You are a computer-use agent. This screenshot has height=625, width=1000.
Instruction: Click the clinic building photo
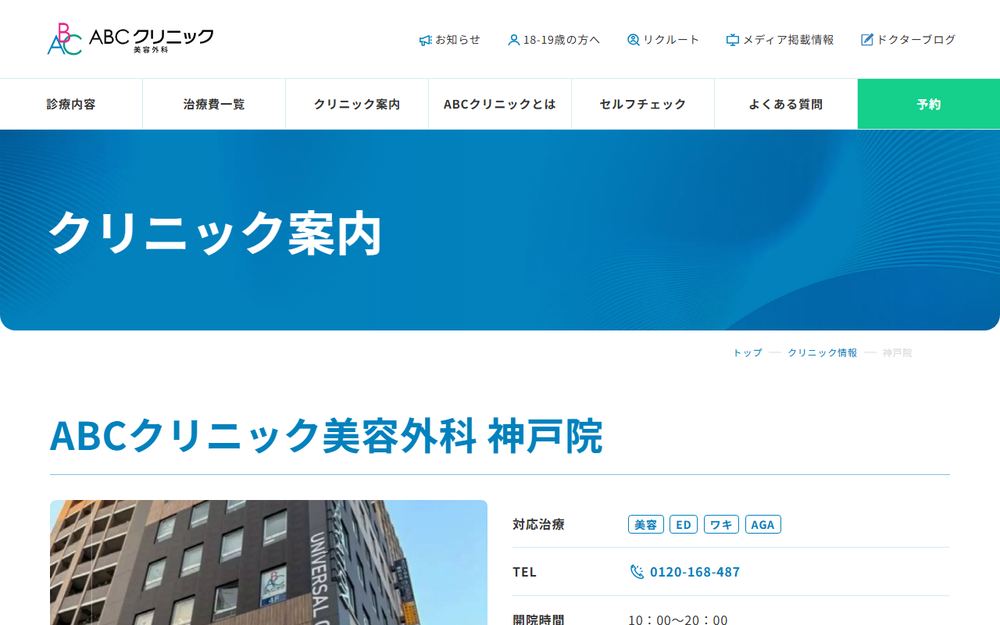point(268,562)
